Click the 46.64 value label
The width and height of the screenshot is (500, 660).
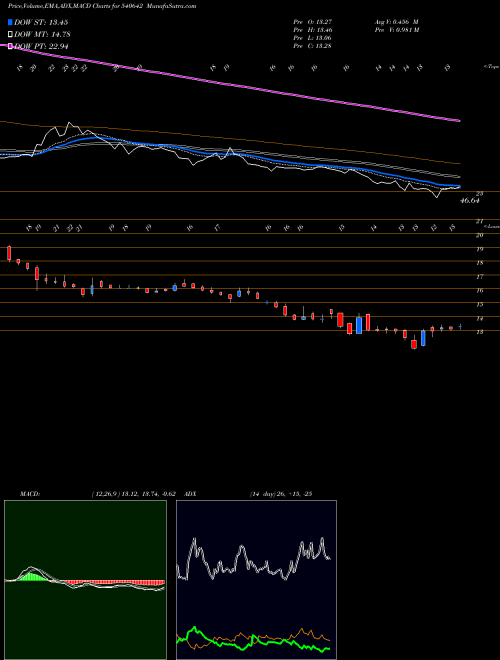pos(470,201)
